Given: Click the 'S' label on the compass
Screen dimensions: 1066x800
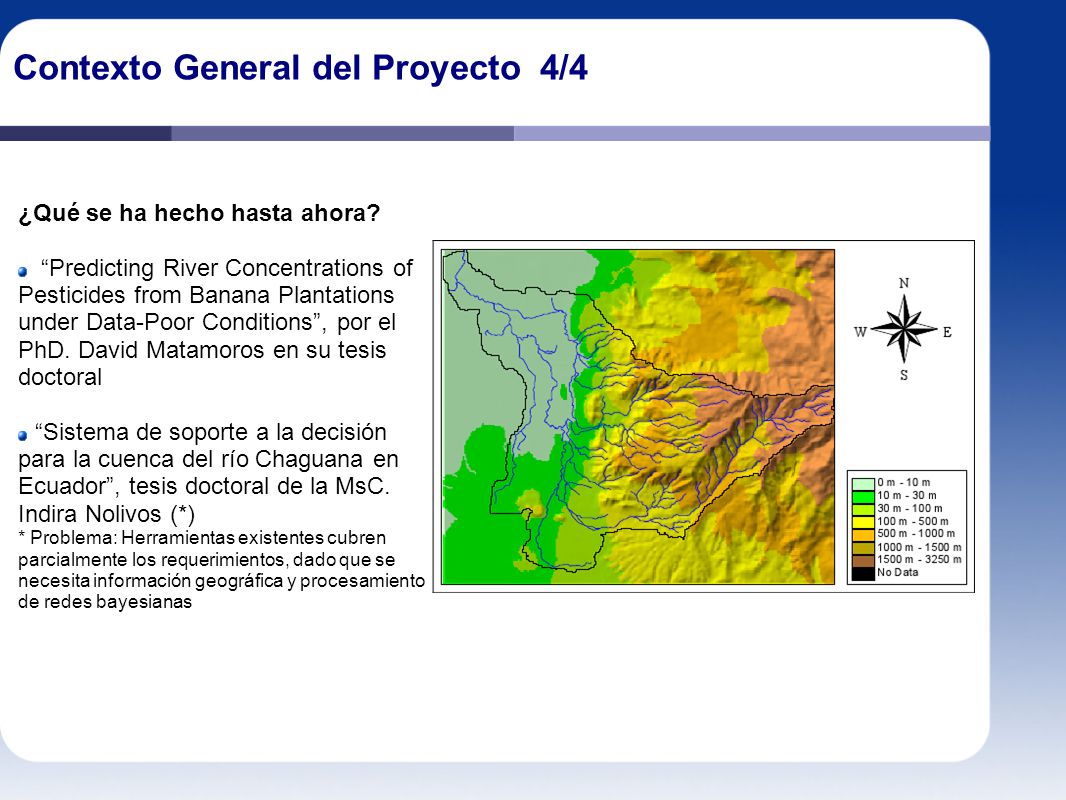Looking at the screenshot, I should pyautogui.click(x=904, y=375).
